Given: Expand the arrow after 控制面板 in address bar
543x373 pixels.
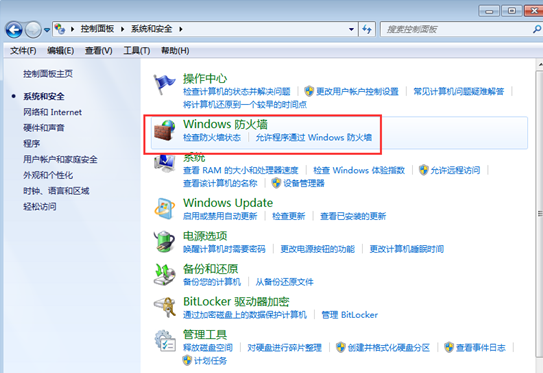Looking at the screenshot, I should click(123, 29).
